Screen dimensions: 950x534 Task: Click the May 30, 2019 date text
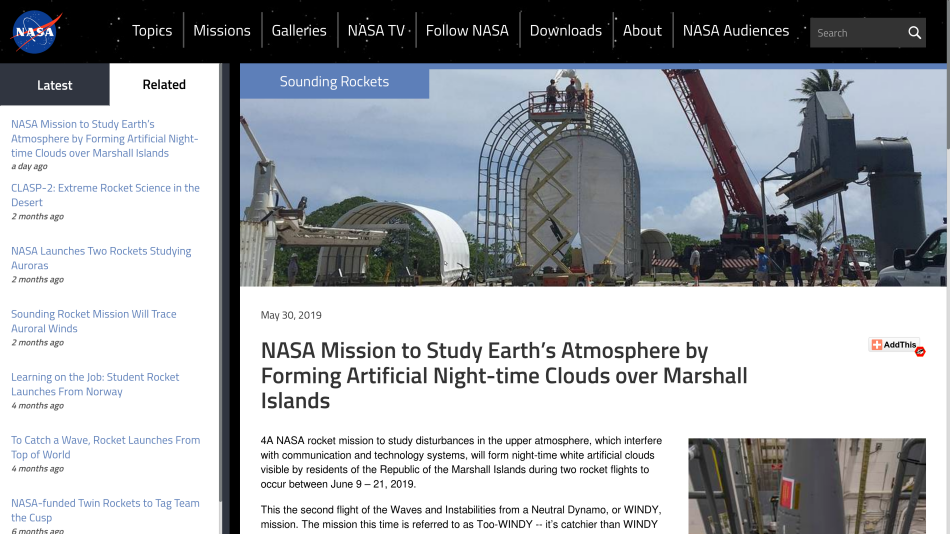tap(291, 315)
